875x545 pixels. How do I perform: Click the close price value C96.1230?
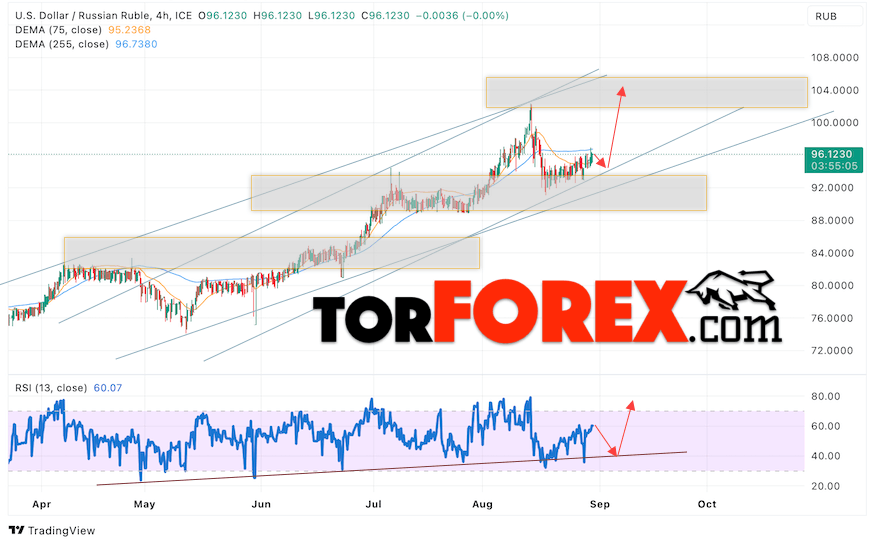385,16
